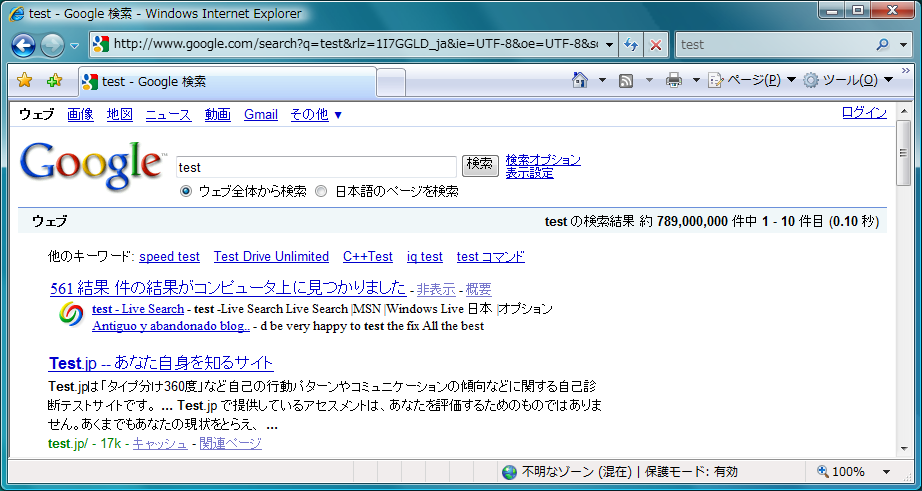Click the address bar URL field

pyautogui.click(x=355, y=45)
